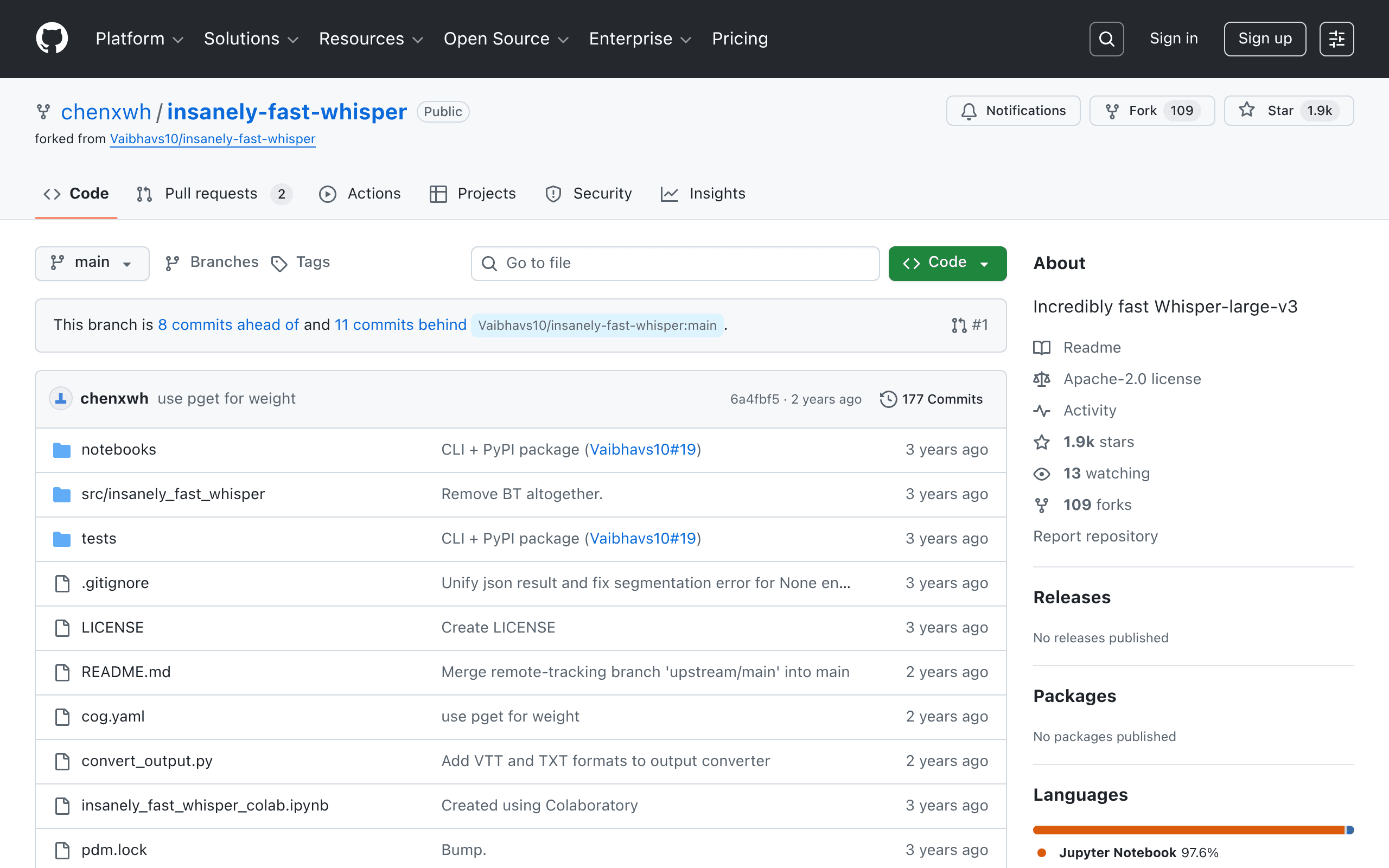Open the GitHub homepage logo

point(52,39)
